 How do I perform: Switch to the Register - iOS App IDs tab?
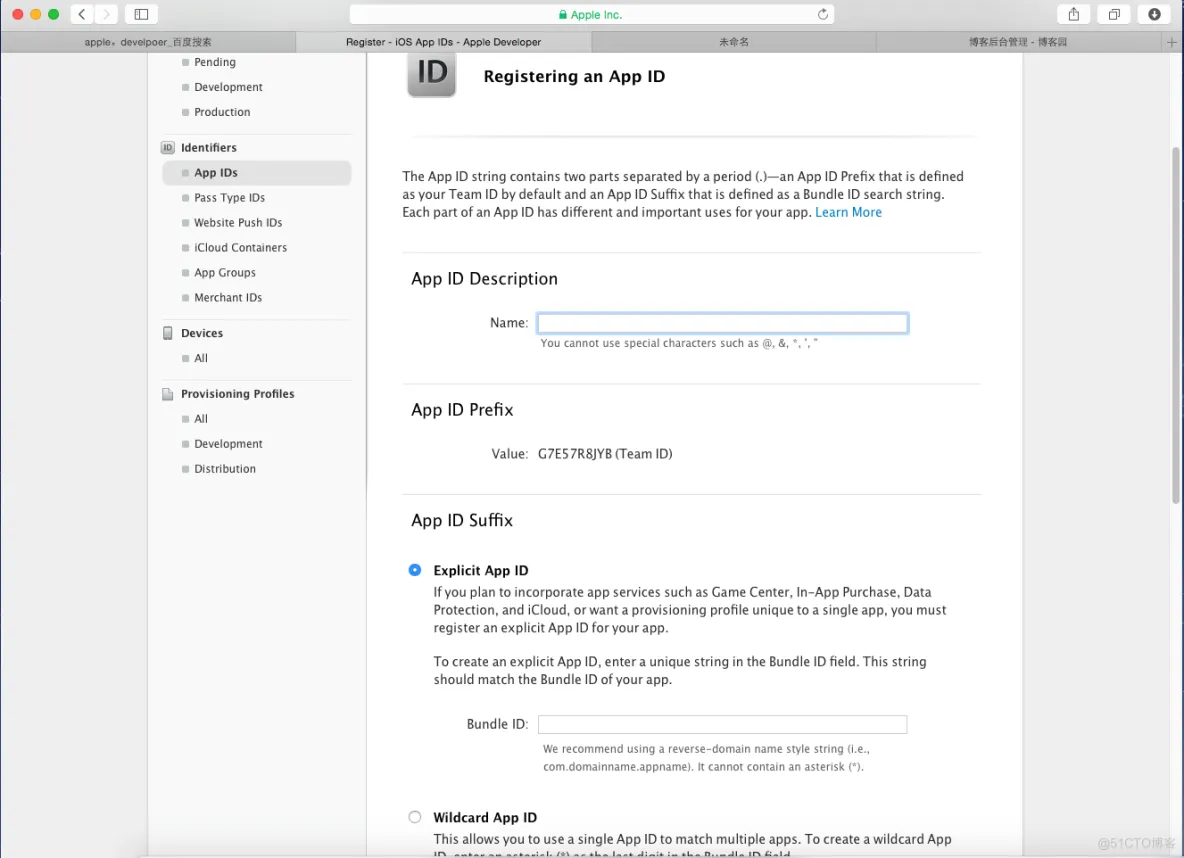(443, 42)
